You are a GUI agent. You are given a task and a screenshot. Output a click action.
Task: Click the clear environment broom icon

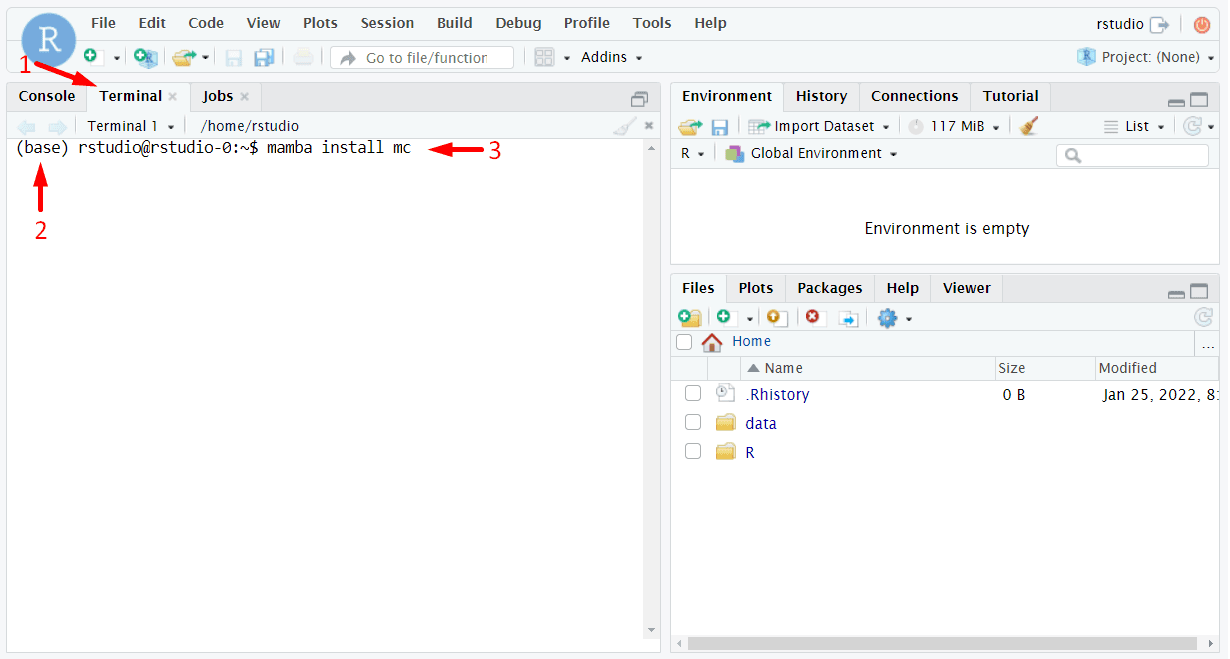pyautogui.click(x=1029, y=126)
